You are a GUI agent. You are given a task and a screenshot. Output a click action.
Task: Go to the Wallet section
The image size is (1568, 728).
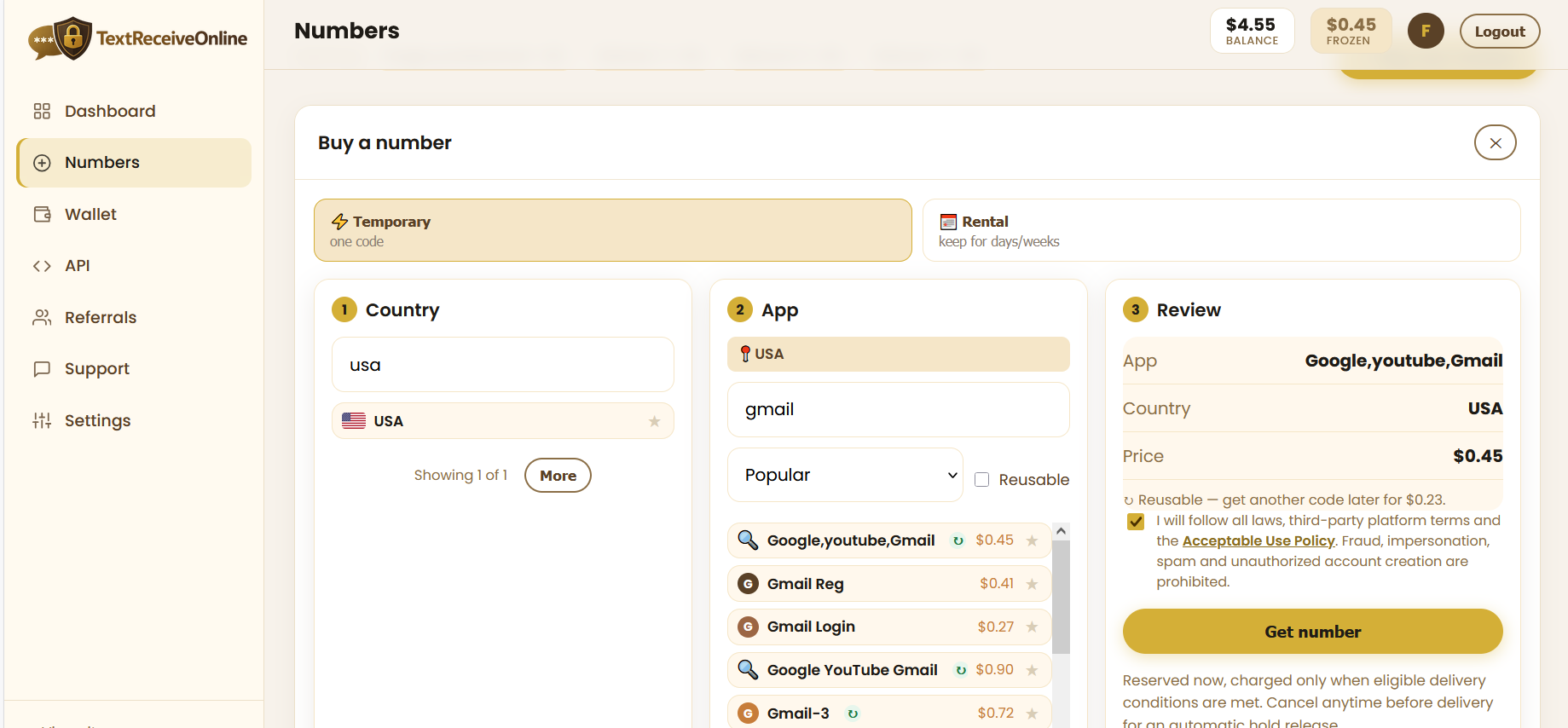134,214
